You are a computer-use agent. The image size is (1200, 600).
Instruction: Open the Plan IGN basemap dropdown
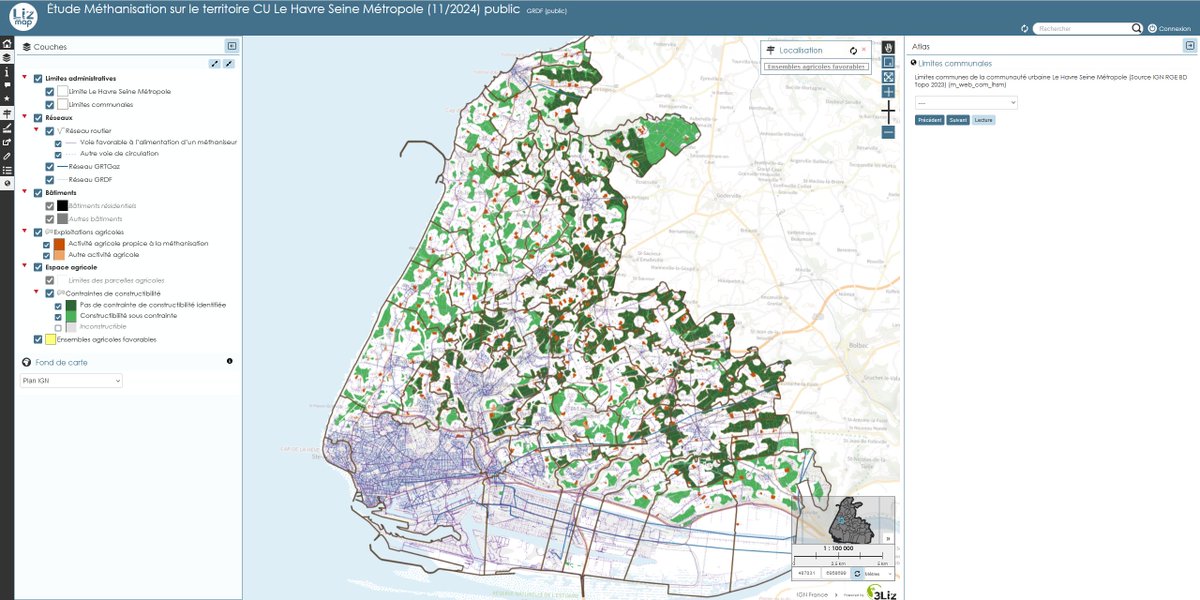[x=70, y=380]
